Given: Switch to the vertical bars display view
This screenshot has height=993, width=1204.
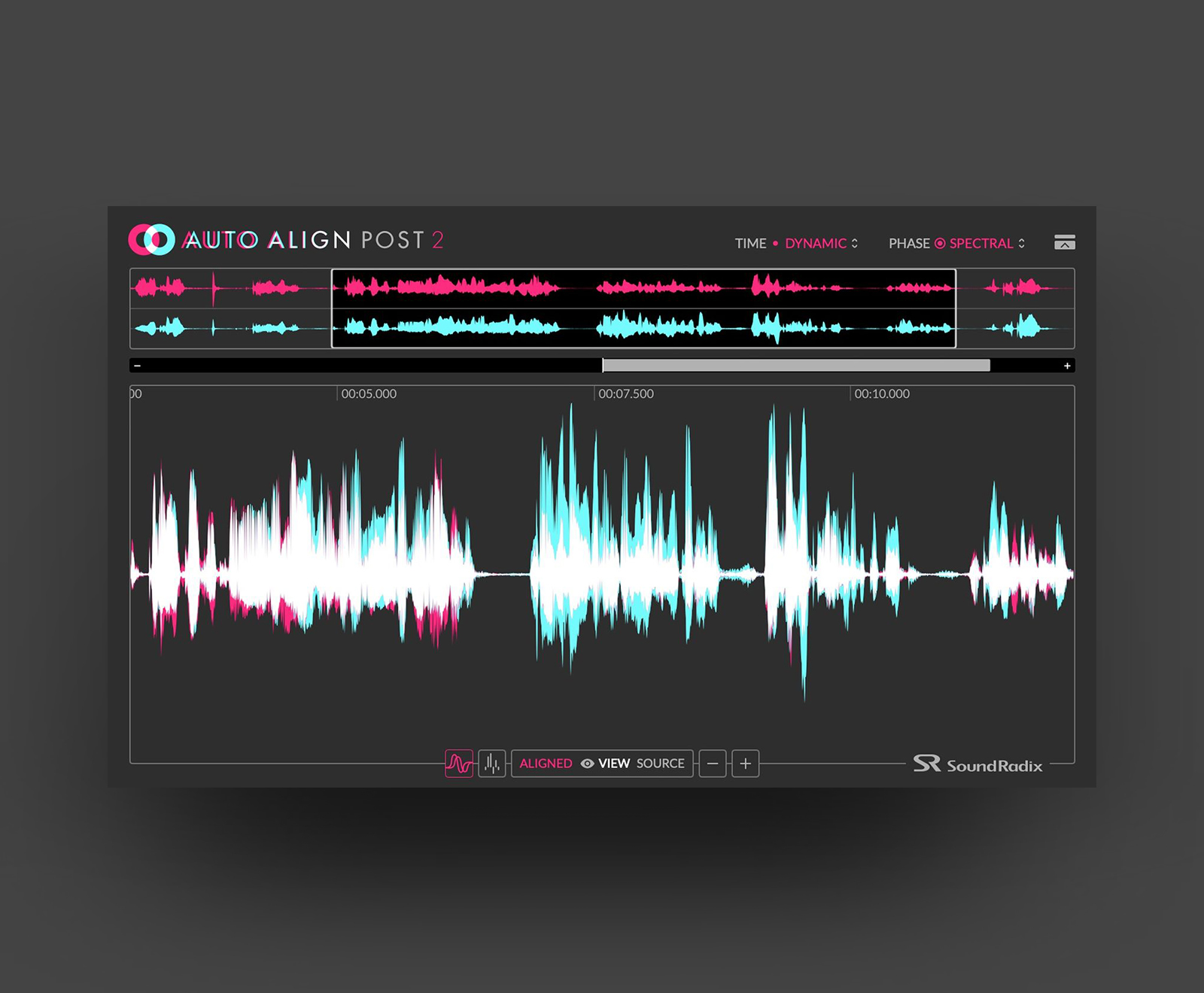Looking at the screenshot, I should pyautogui.click(x=492, y=764).
